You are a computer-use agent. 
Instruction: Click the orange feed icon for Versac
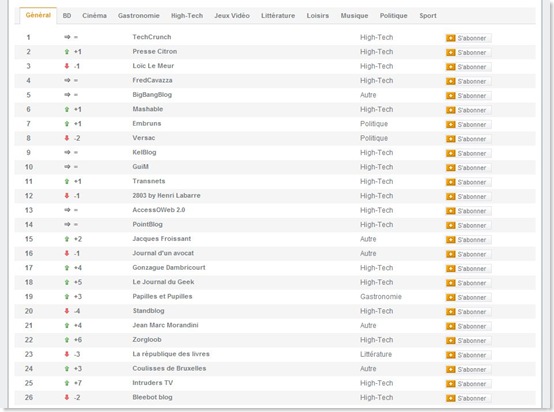pos(450,139)
